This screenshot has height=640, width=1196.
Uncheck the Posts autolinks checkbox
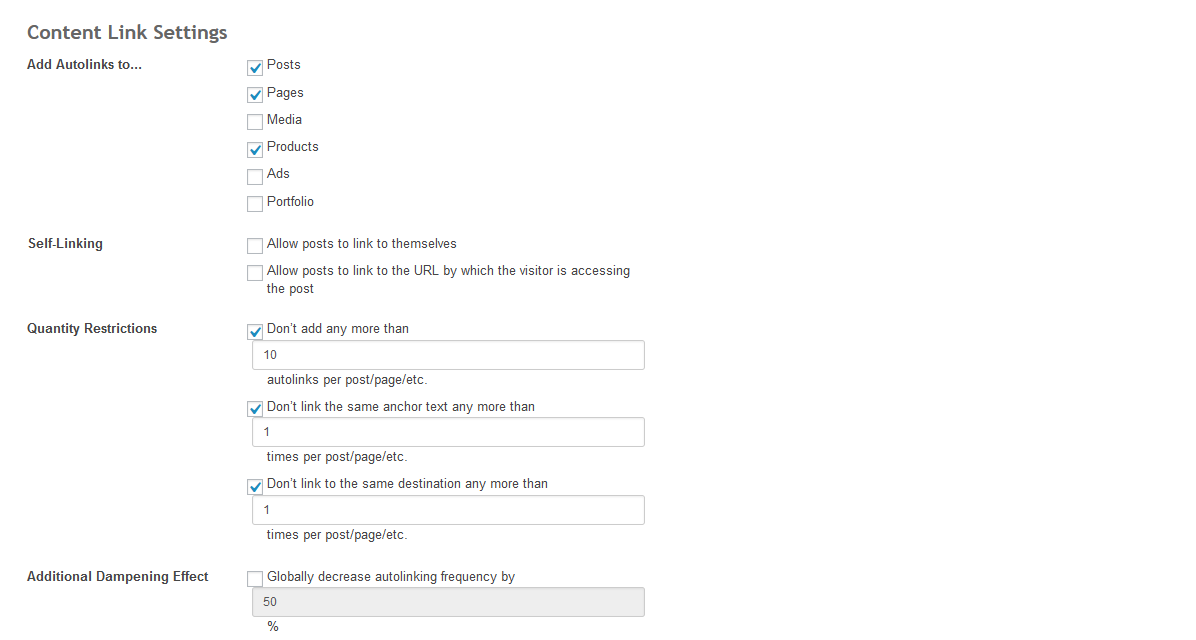[x=255, y=68]
